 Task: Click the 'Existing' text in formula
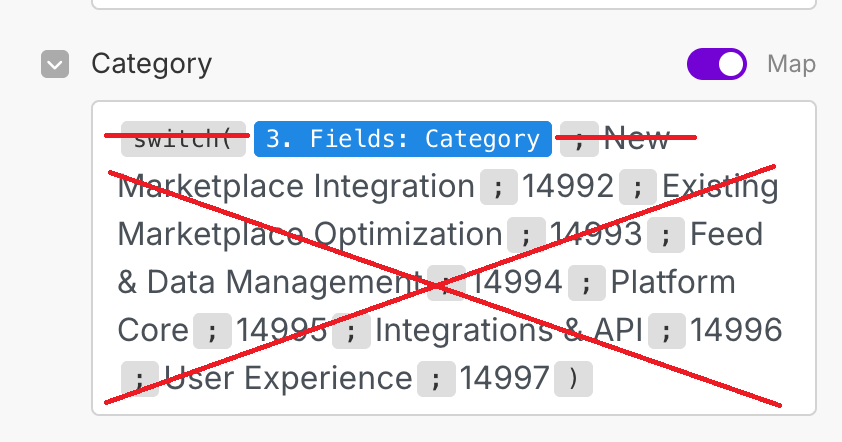(720, 187)
